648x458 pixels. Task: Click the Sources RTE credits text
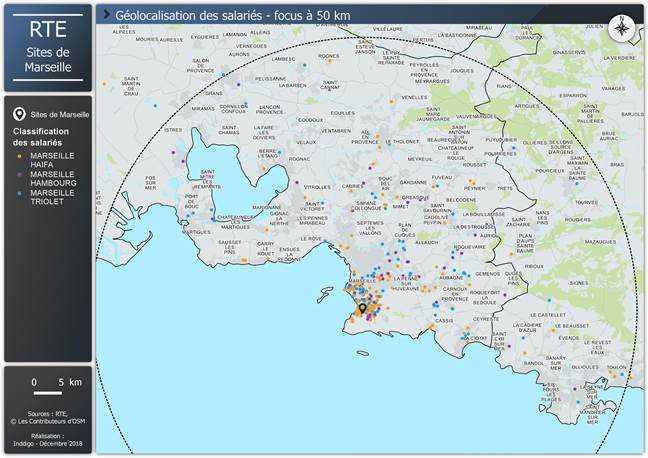(x=47, y=416)
